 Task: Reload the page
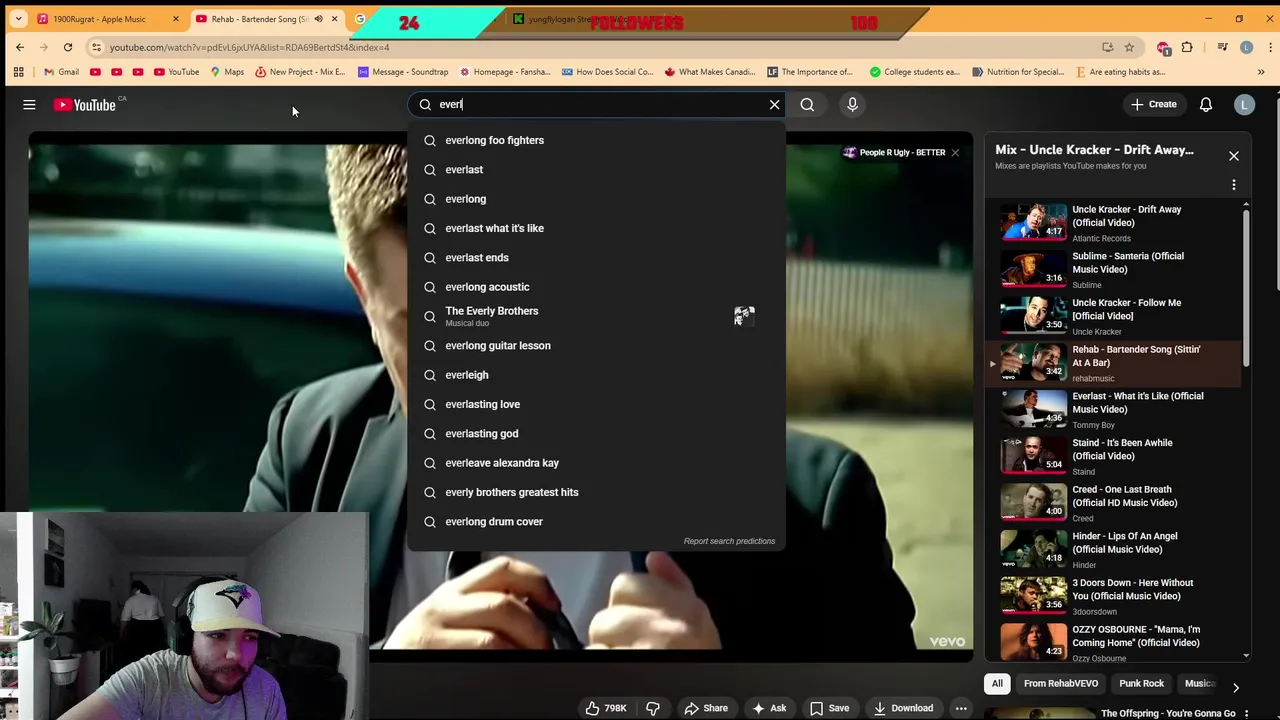tap(68, 47)
